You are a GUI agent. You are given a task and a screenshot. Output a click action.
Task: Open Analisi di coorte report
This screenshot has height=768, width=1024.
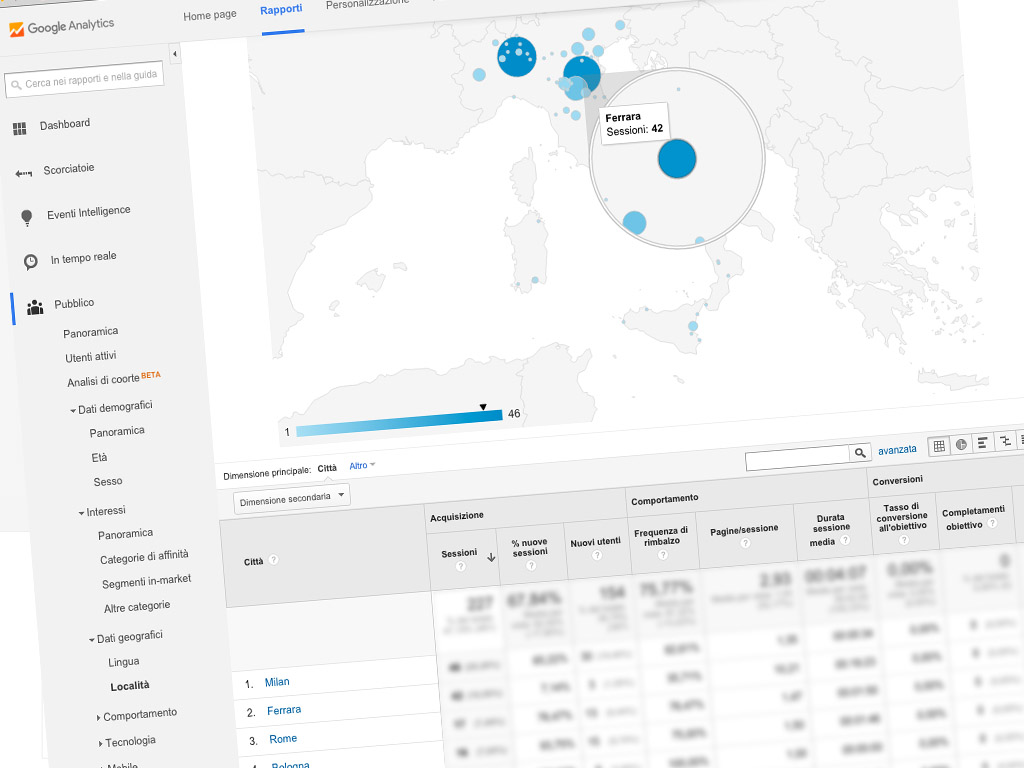pyautogui.click(x=104, y=380)
